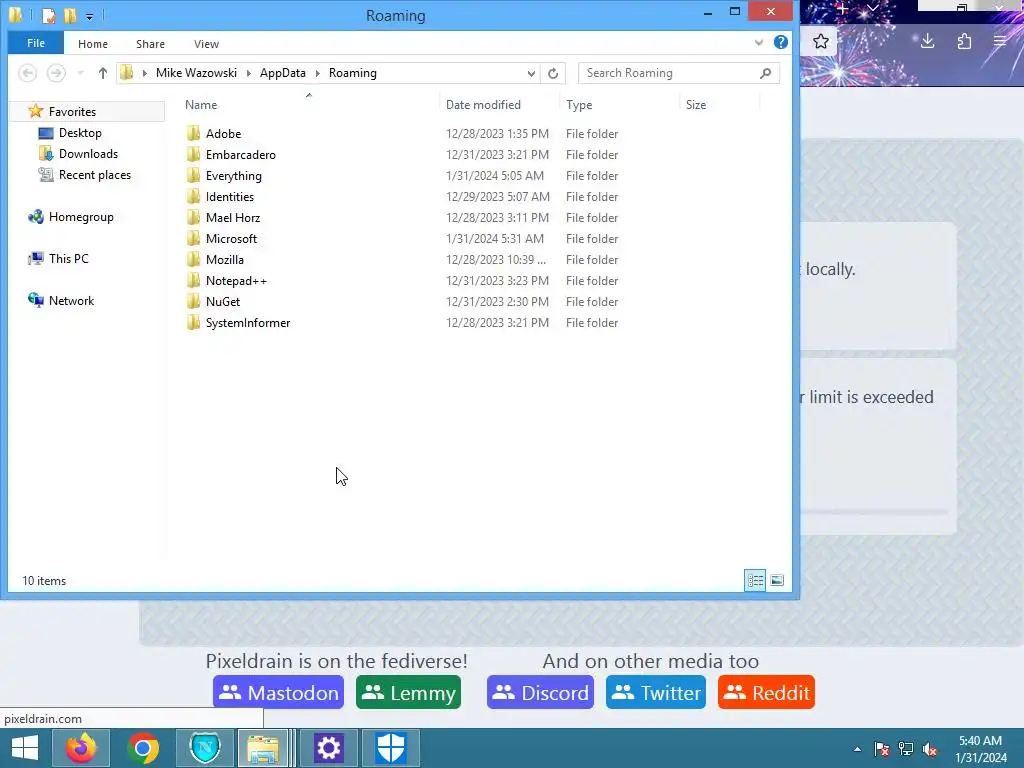Click the search magnifier icon
The width and height of the screenshot is (1024, 768).
pos(765,73)
